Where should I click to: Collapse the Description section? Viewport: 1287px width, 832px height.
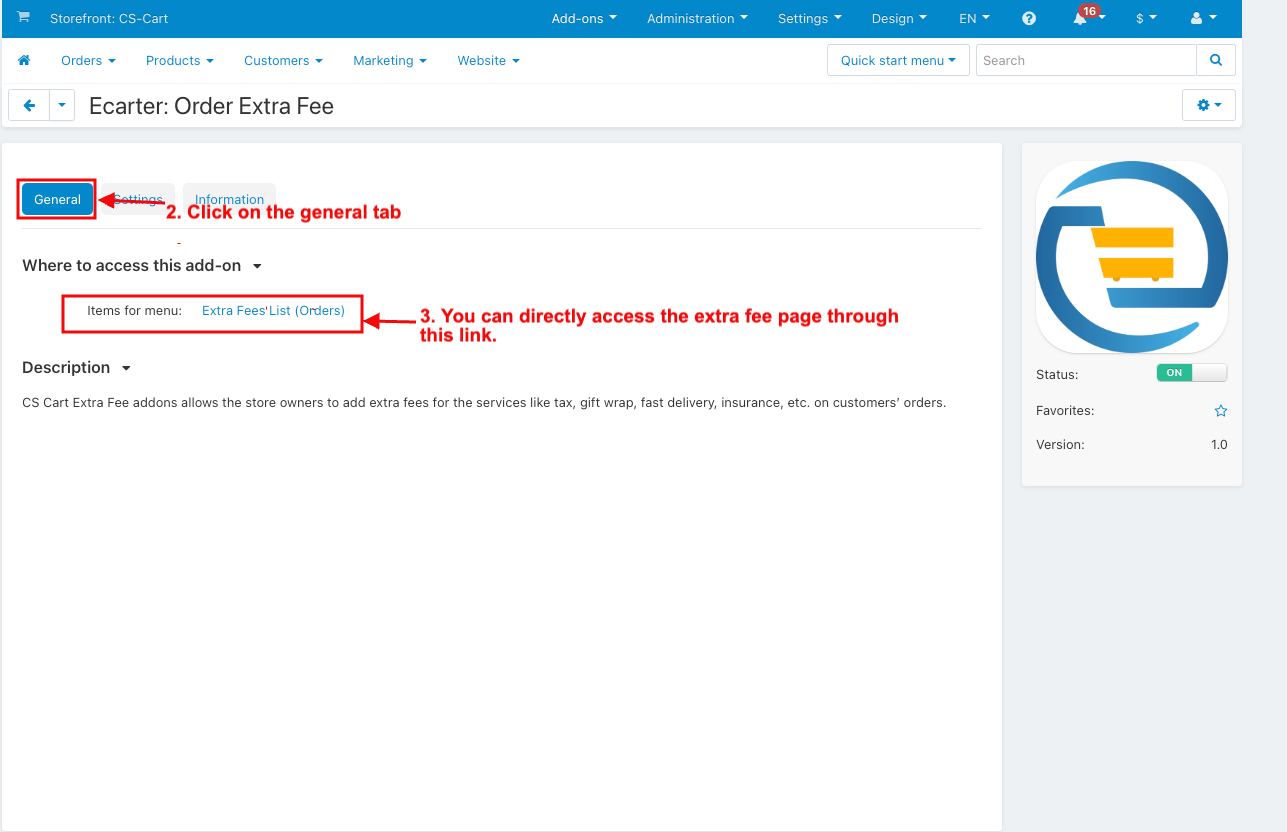click(x=77, y=368)
